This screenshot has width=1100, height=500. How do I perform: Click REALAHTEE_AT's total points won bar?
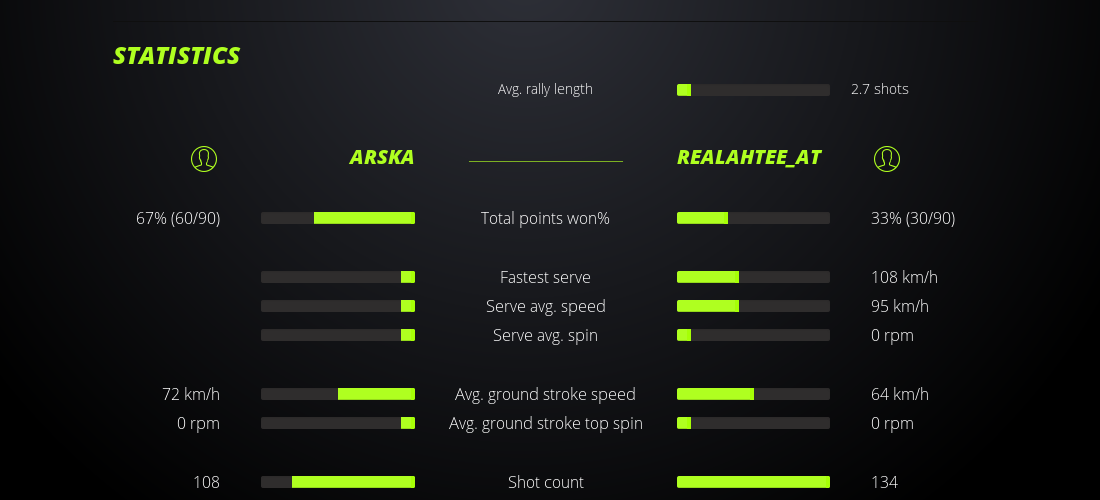(753, 218)
